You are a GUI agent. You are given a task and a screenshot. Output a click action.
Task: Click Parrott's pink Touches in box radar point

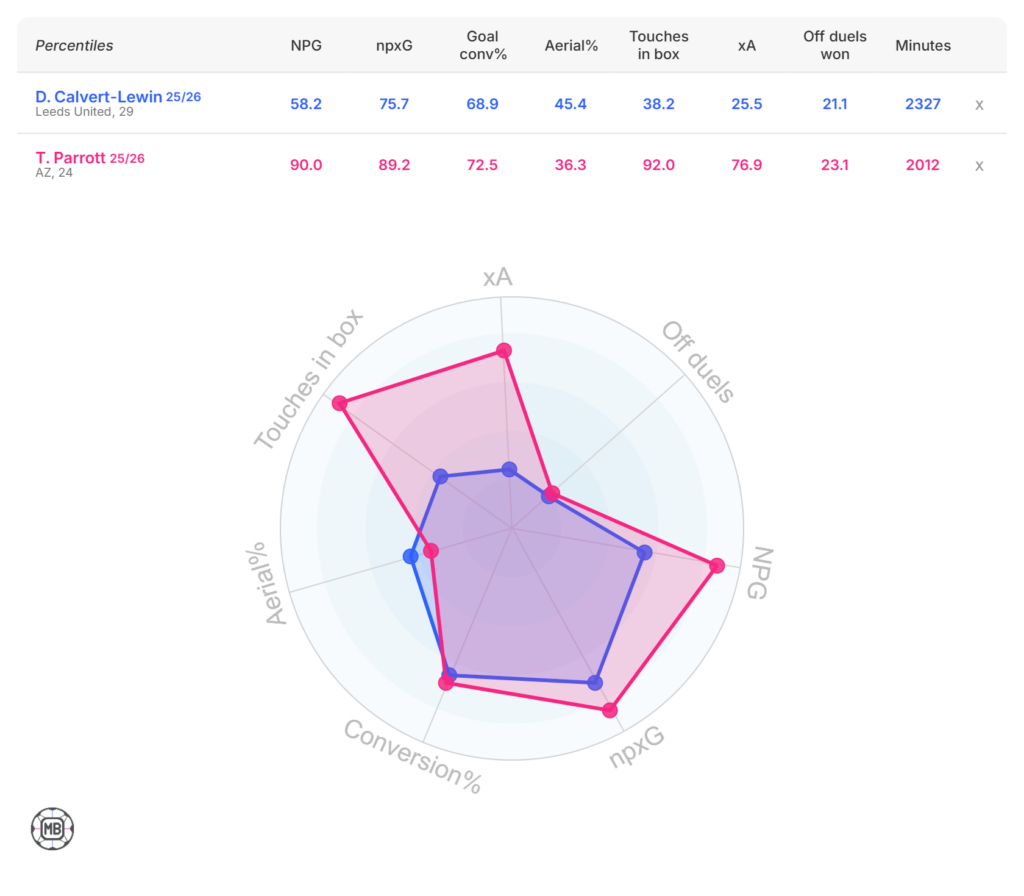[x=340, y=403]
